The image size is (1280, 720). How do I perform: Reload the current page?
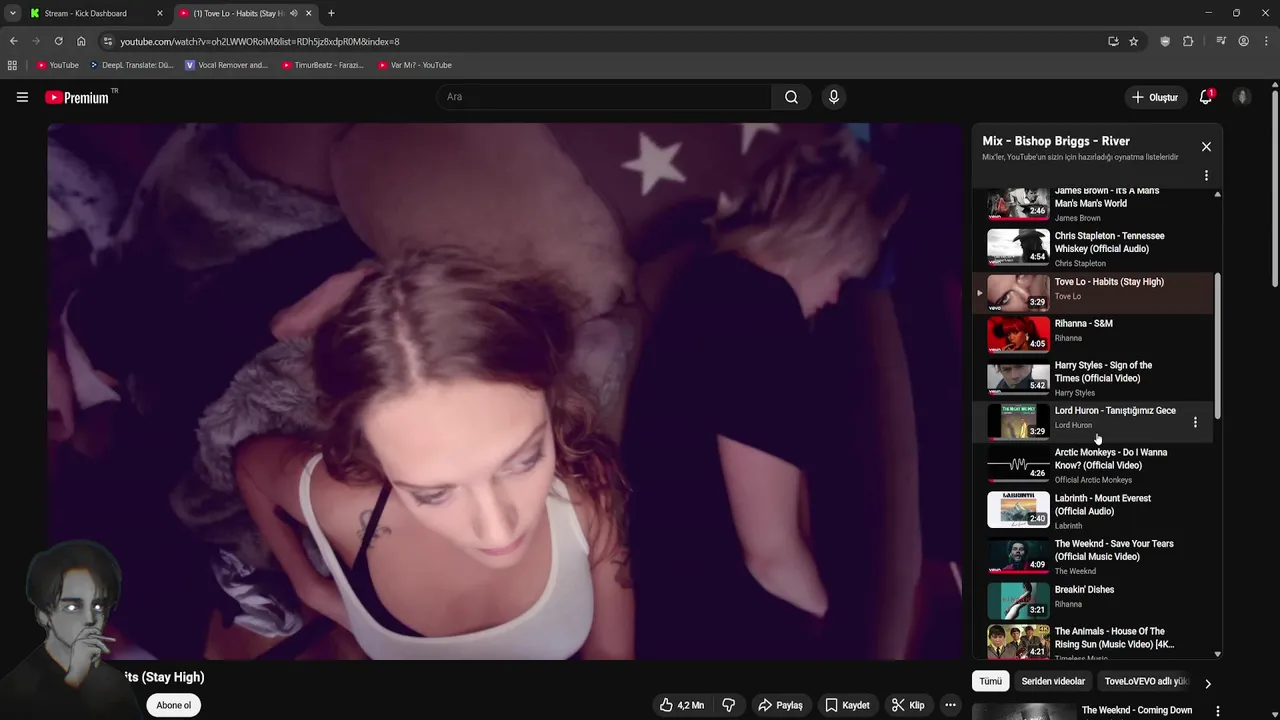(x=59, y=41)
